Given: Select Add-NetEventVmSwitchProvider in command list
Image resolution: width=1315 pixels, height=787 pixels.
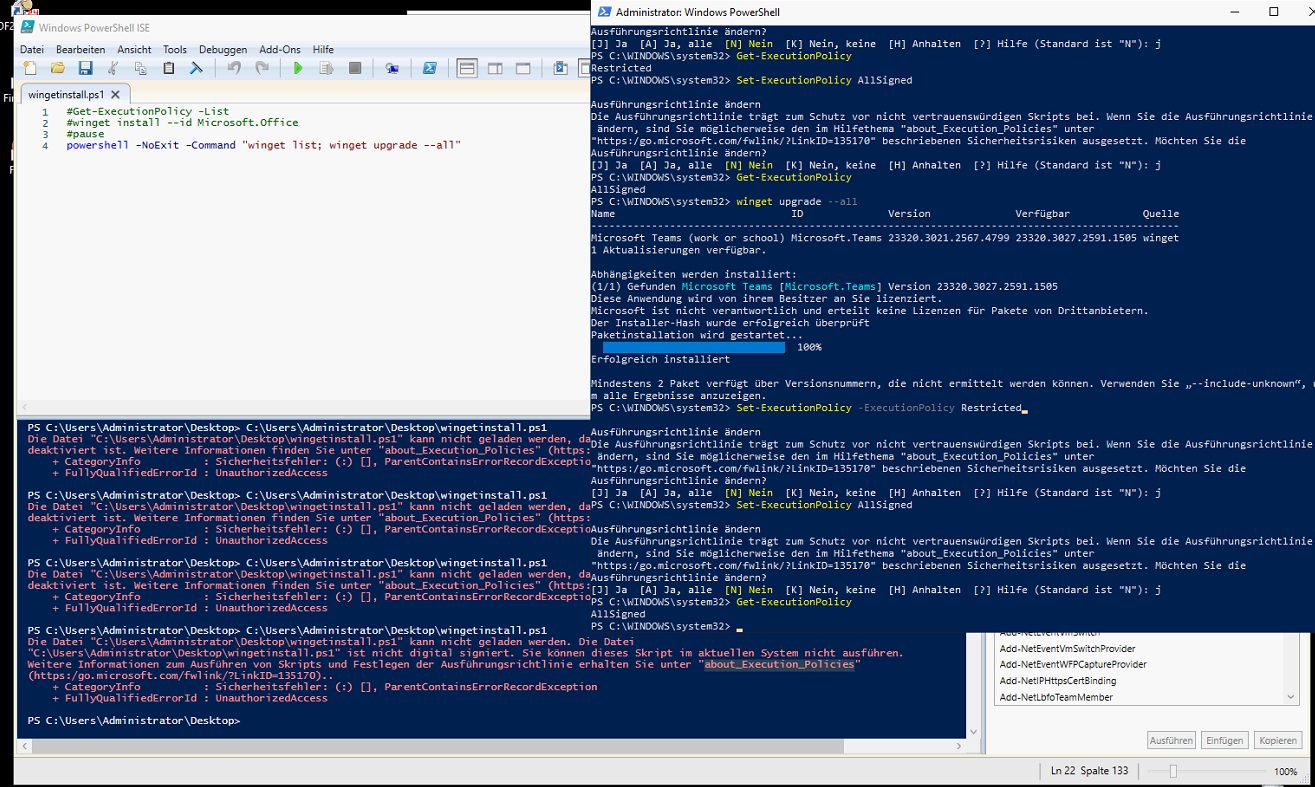Looking at the screenshot, I should click(1067, 649).
